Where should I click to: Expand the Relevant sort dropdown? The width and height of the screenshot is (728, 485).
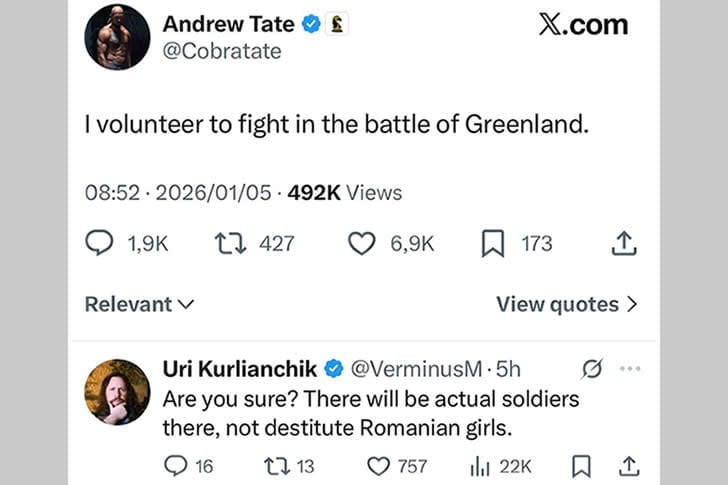pos(139,304)
